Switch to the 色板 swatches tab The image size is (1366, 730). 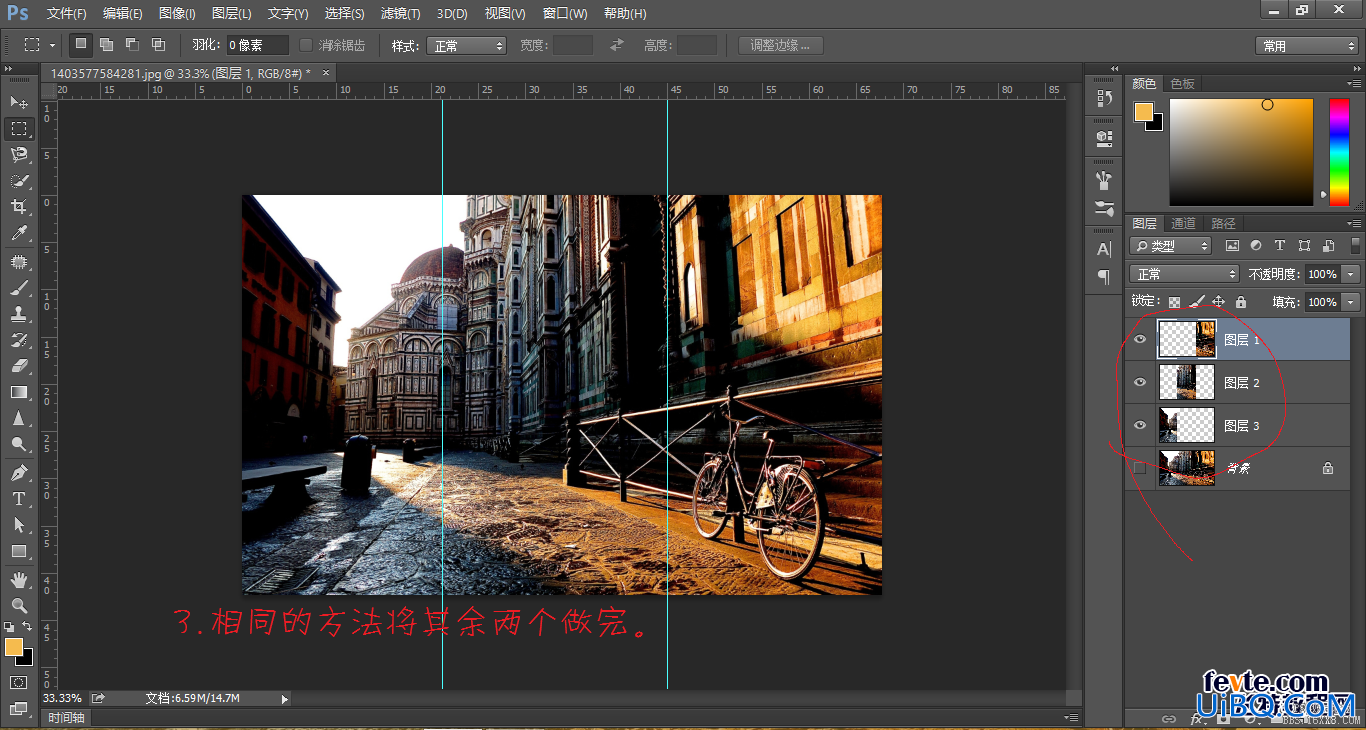click(x=1183, y=84)
